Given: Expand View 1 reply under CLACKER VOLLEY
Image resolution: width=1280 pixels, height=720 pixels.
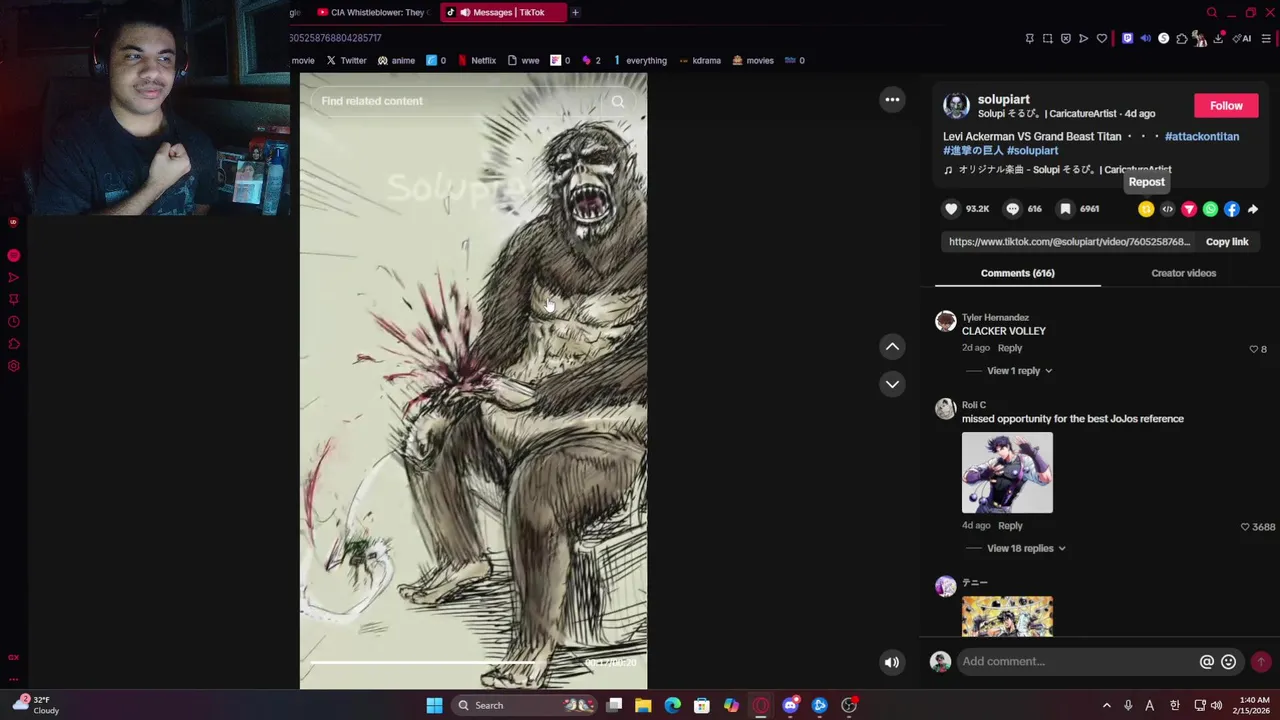Looking at the screenshot, I should point(1019,371).
